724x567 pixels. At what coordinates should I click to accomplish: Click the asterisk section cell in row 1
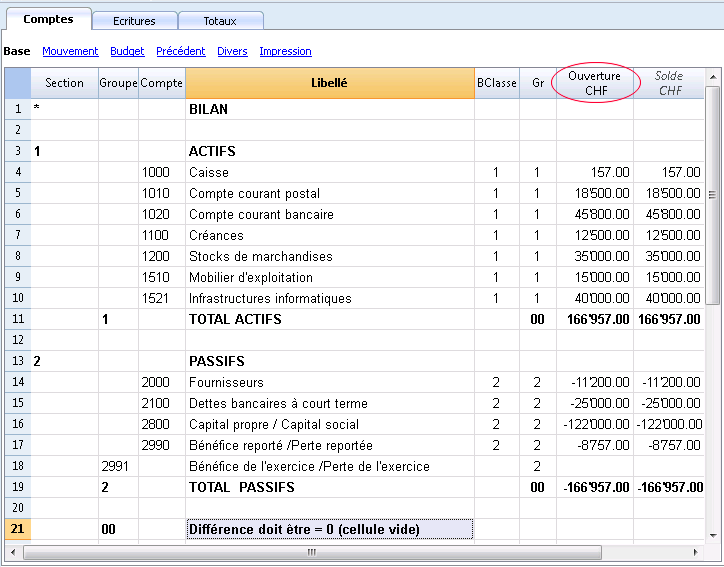(65, 109)
